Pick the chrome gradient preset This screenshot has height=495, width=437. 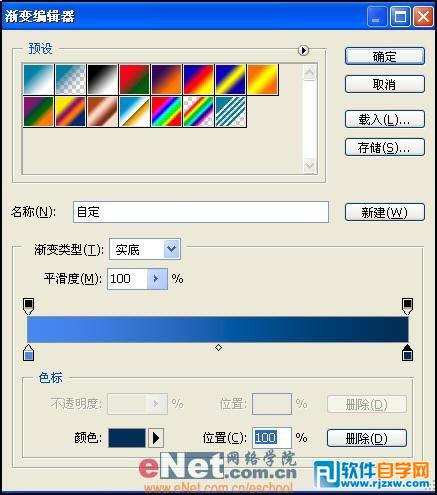[134, 112]
